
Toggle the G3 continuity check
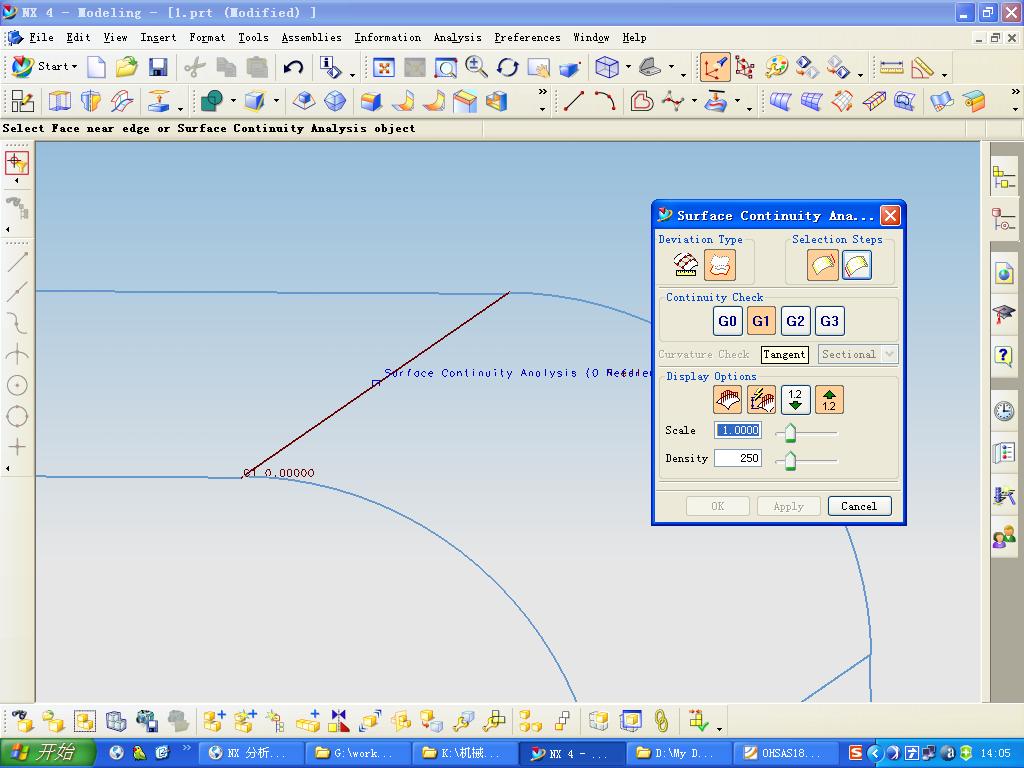(x=829, y=321)
